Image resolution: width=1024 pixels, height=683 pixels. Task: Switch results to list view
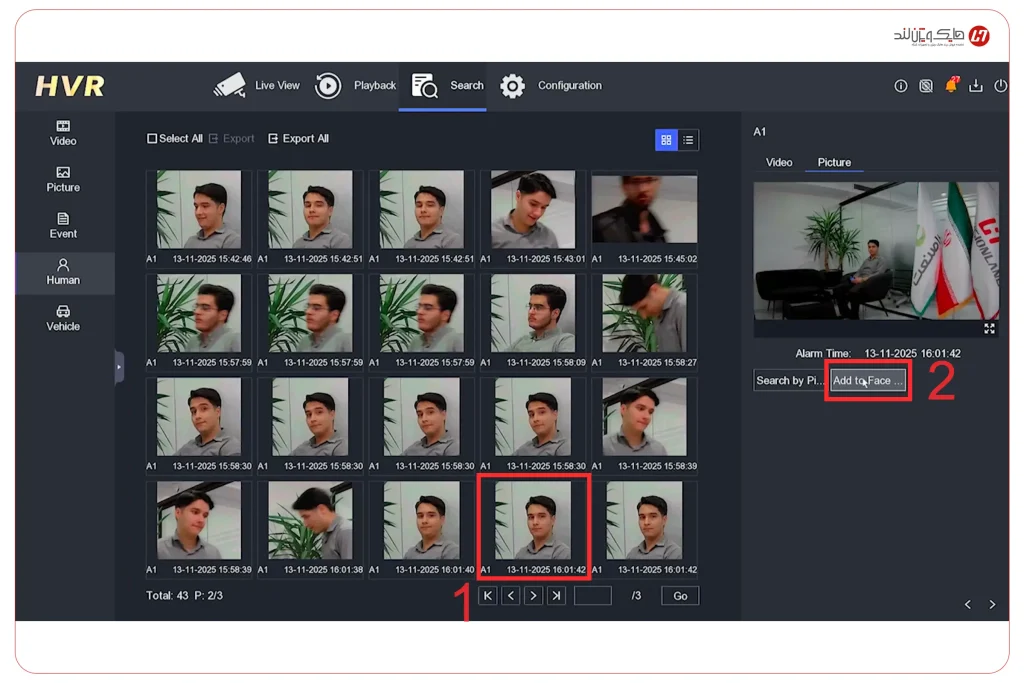(689, 140)
